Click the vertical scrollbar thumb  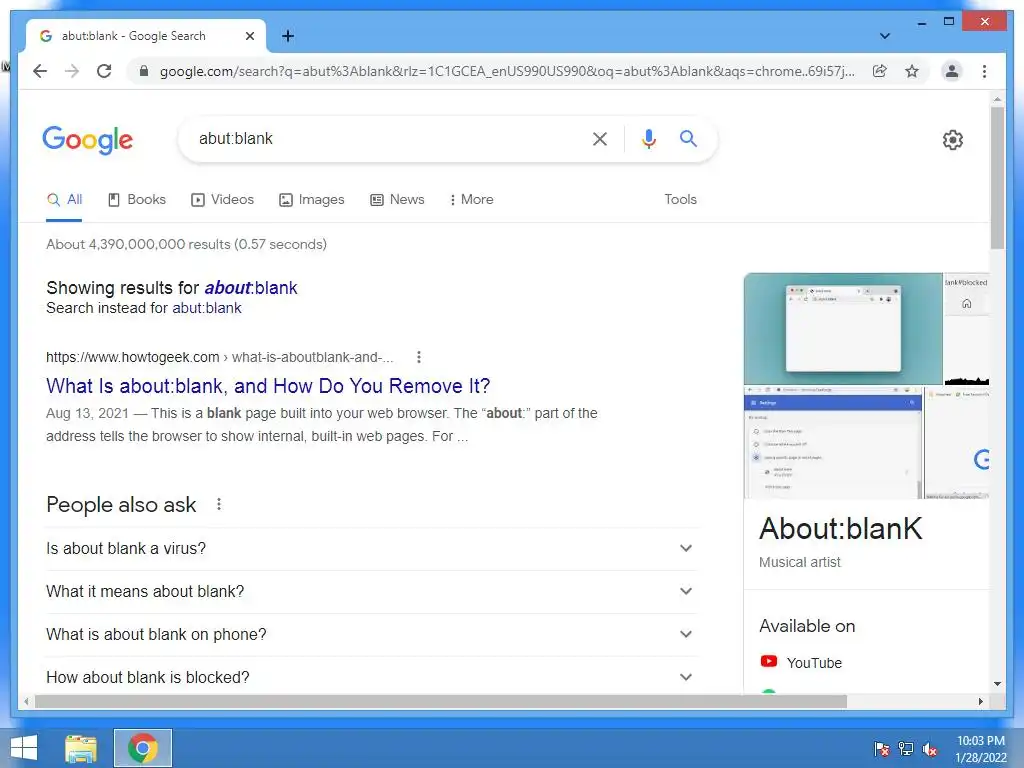click(x=997, y=178)
